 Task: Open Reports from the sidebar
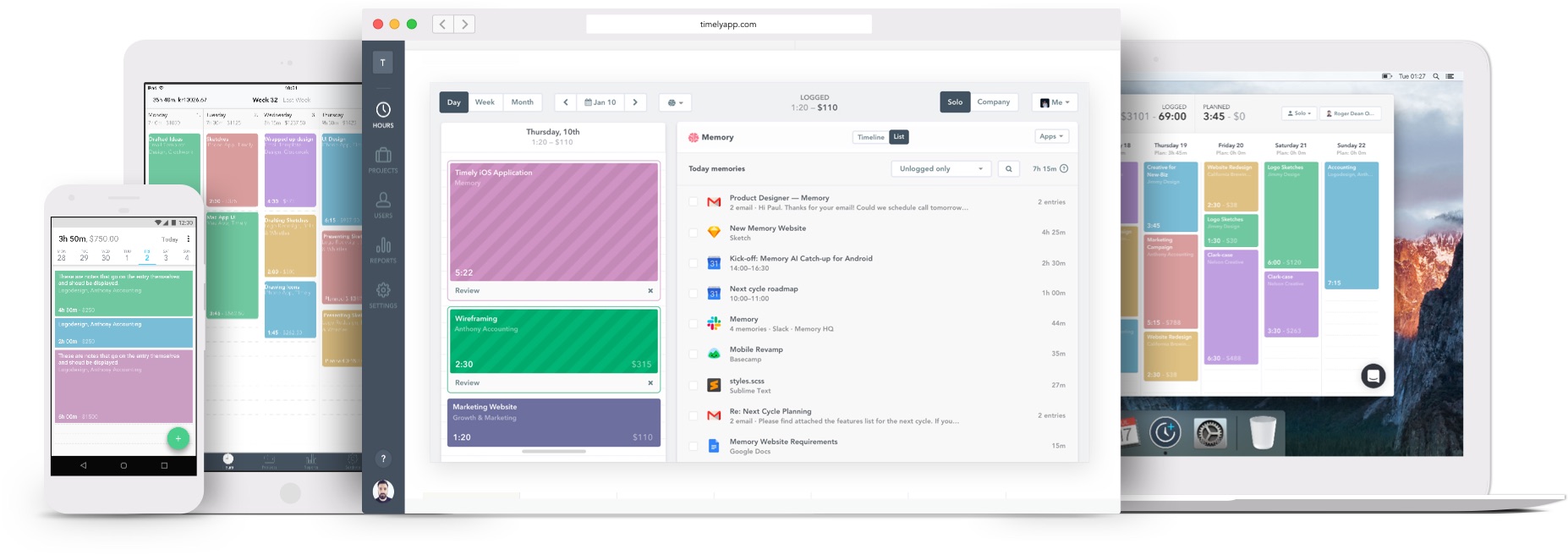coord(383,250)
